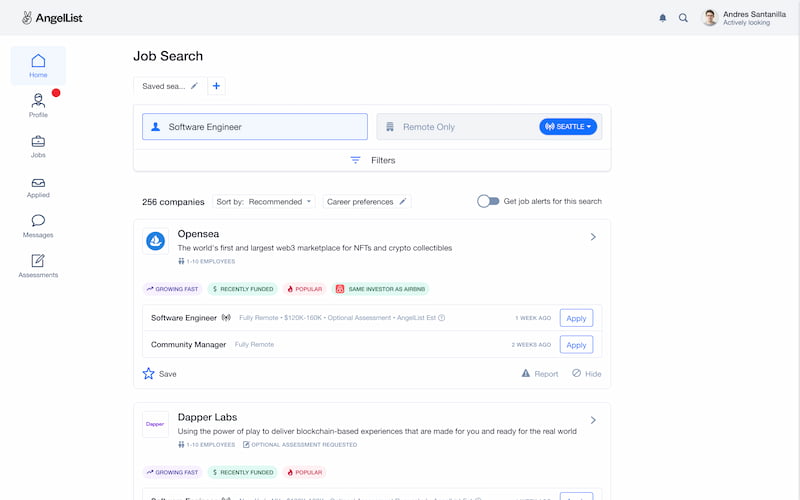This screenshot has width=800, height=500.
Task: Click Actively looking status text
Action: click(x=746, y=23)
